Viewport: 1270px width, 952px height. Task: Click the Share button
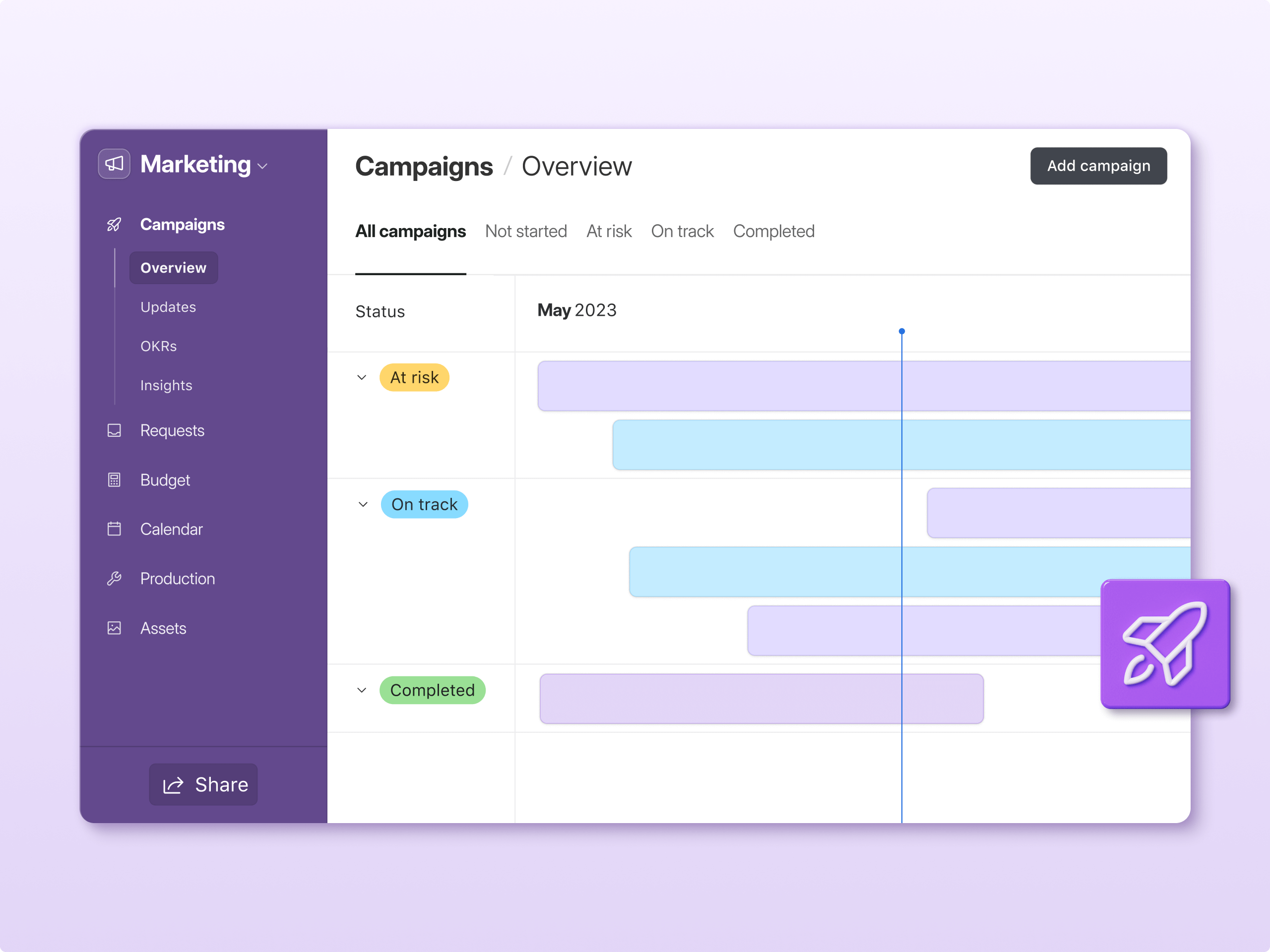pyautogui.click(x=204, y=784)
